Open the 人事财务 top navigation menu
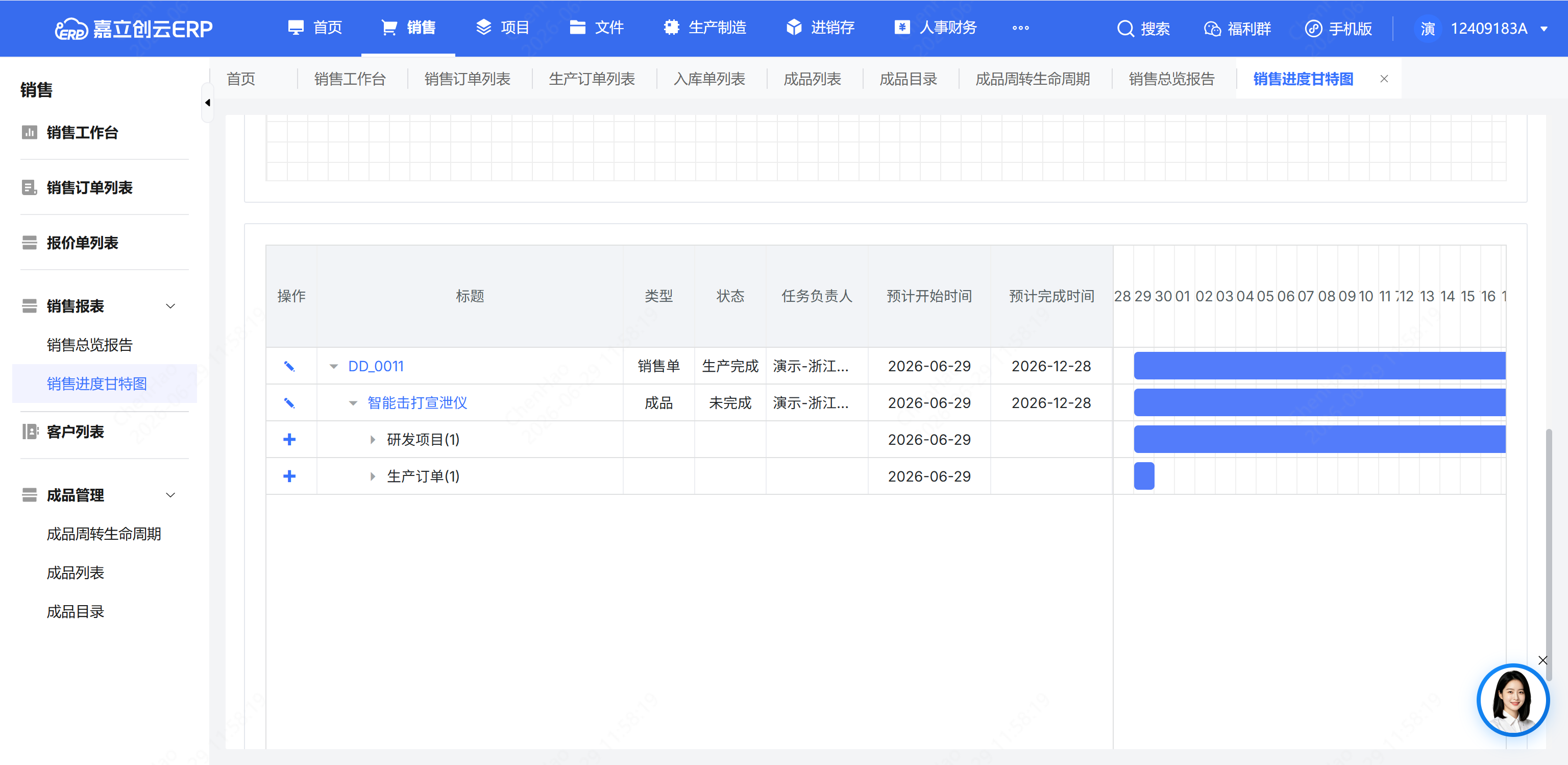Viewport: 1568px width, 765px height. click(x=936, y=28)
